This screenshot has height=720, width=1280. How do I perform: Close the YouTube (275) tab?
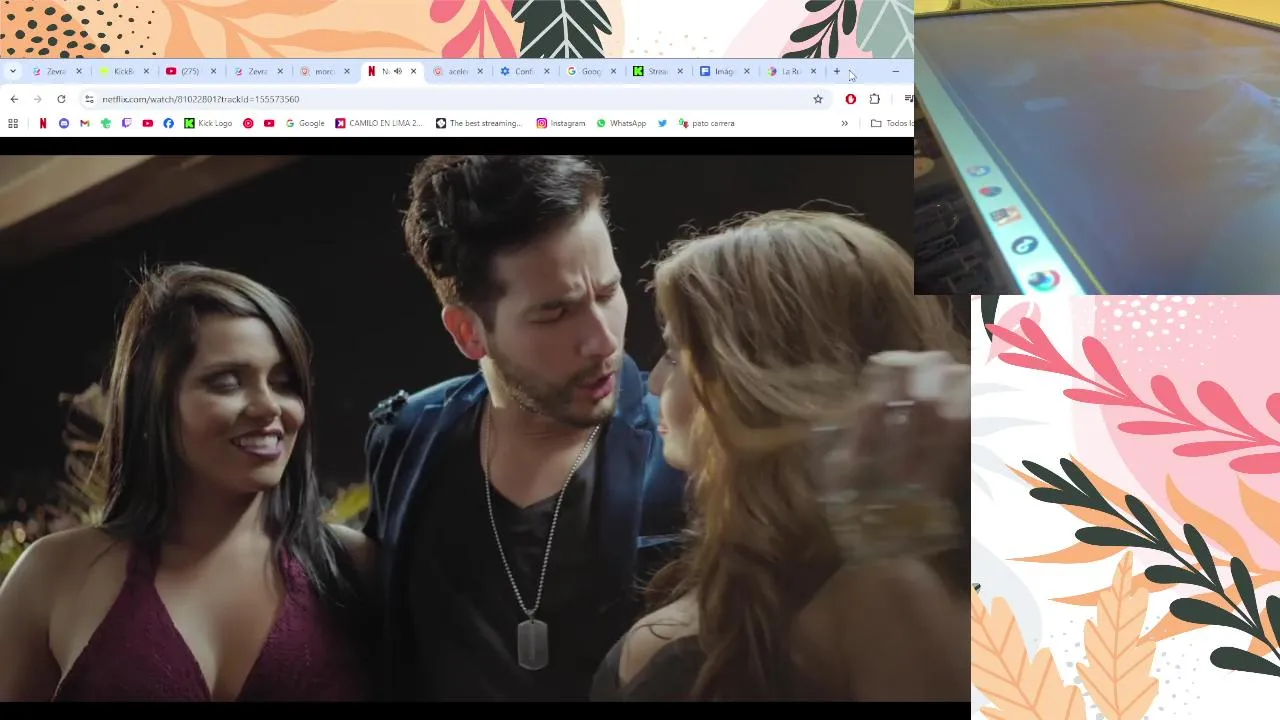coord(213,71)
